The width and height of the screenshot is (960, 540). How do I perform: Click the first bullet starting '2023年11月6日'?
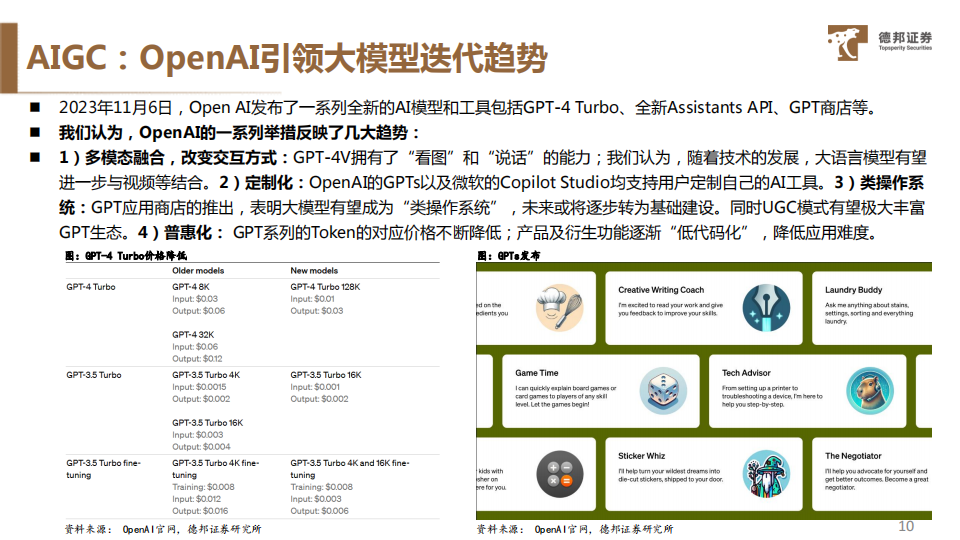469,108
